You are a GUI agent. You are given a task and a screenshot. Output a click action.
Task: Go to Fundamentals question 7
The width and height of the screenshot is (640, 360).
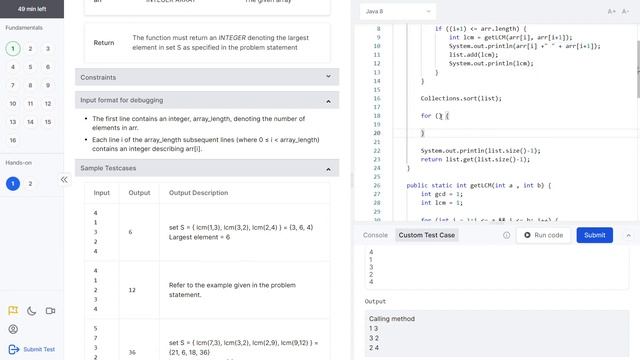pos(13,85)
